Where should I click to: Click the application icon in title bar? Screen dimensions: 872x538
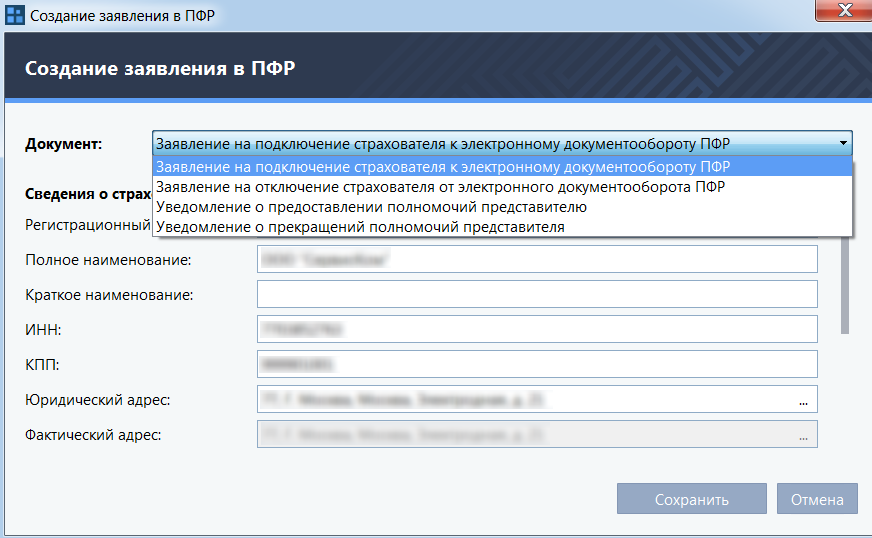pyautogui.click(x=14, y=15)
